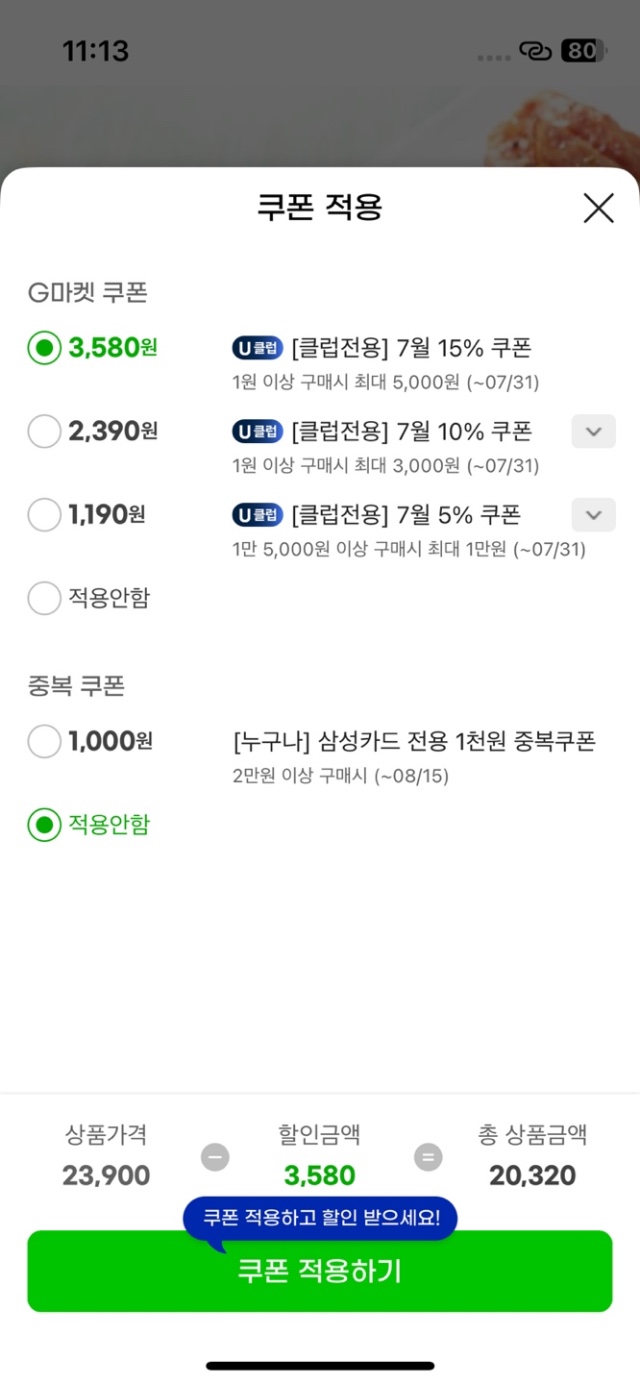This screenshot has height=1384, width=640.
Task: Close the coupon sheet with the X icon
Action: pos(598,208)
